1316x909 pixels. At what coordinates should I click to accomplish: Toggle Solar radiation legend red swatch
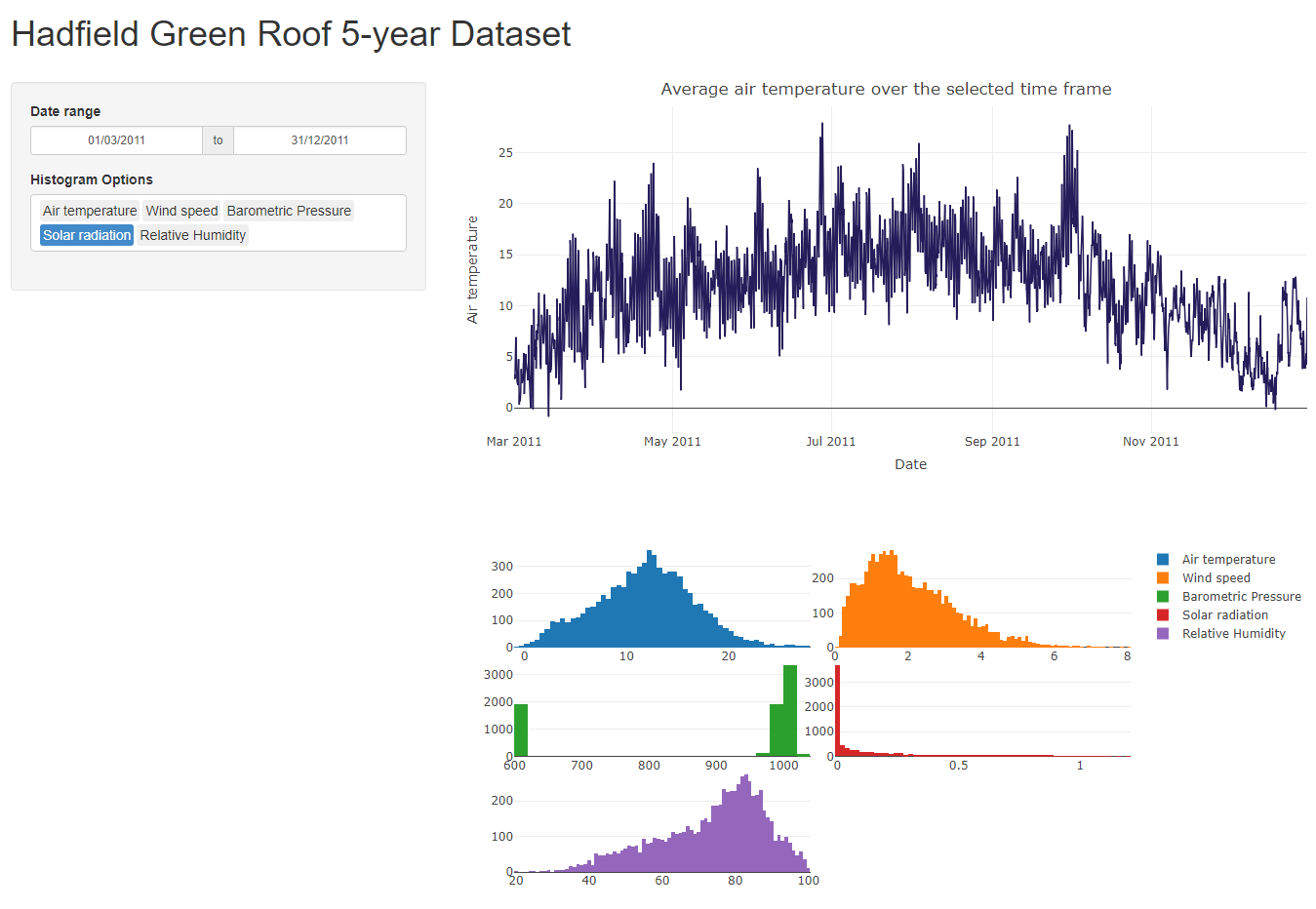point(1163,615)
